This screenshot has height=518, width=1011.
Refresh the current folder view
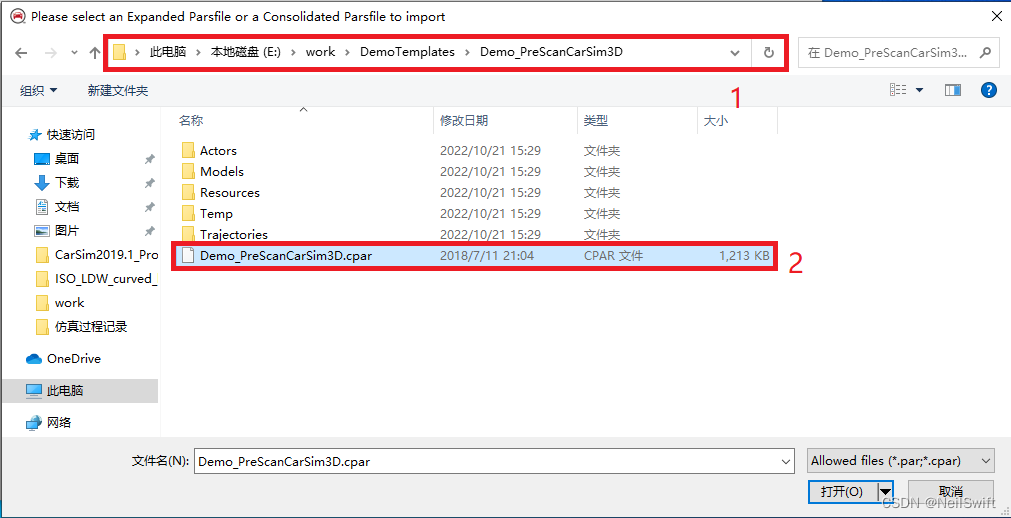[x=768, y=53]
